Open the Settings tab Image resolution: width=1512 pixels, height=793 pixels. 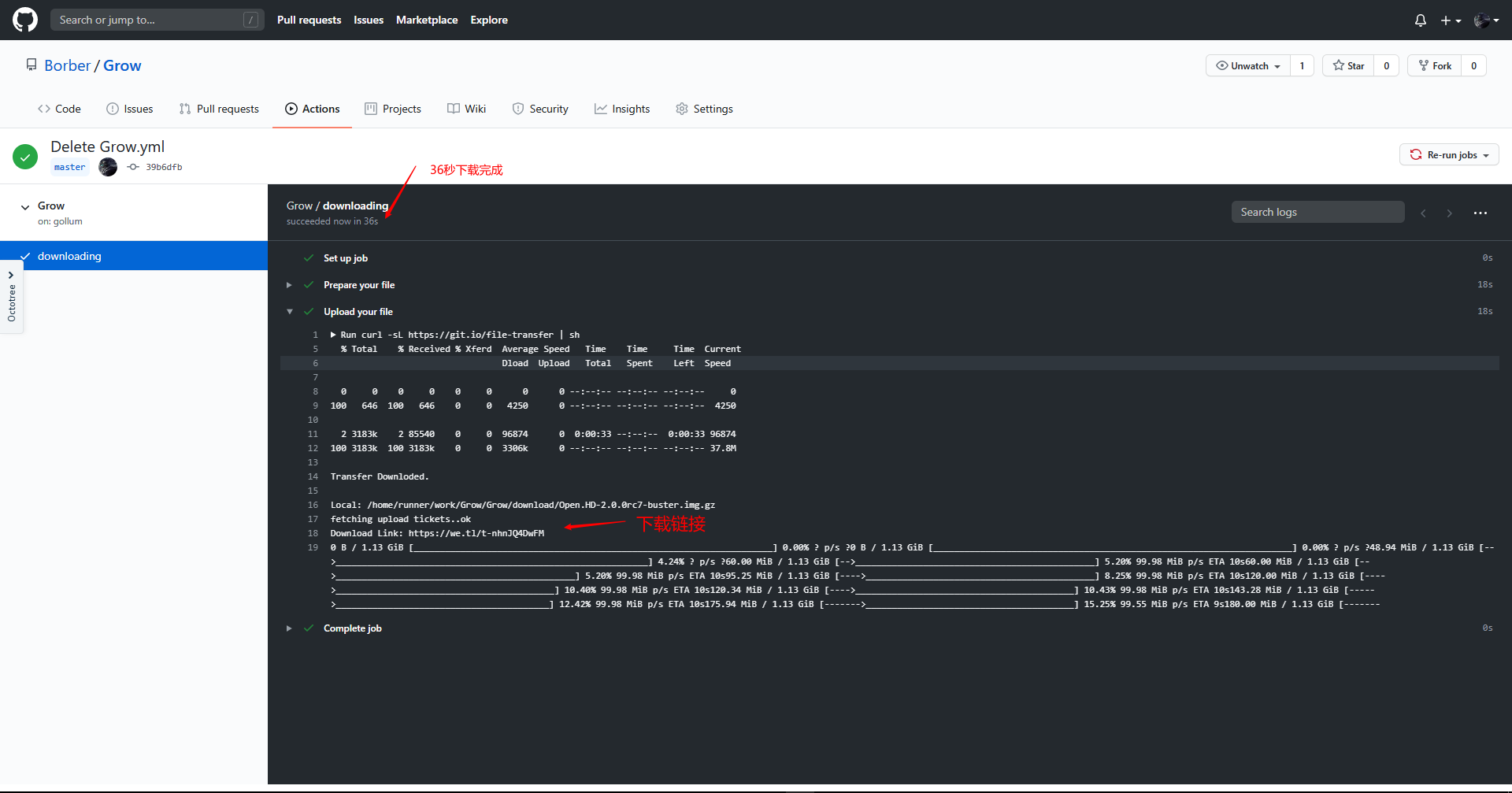pos(704,109)
